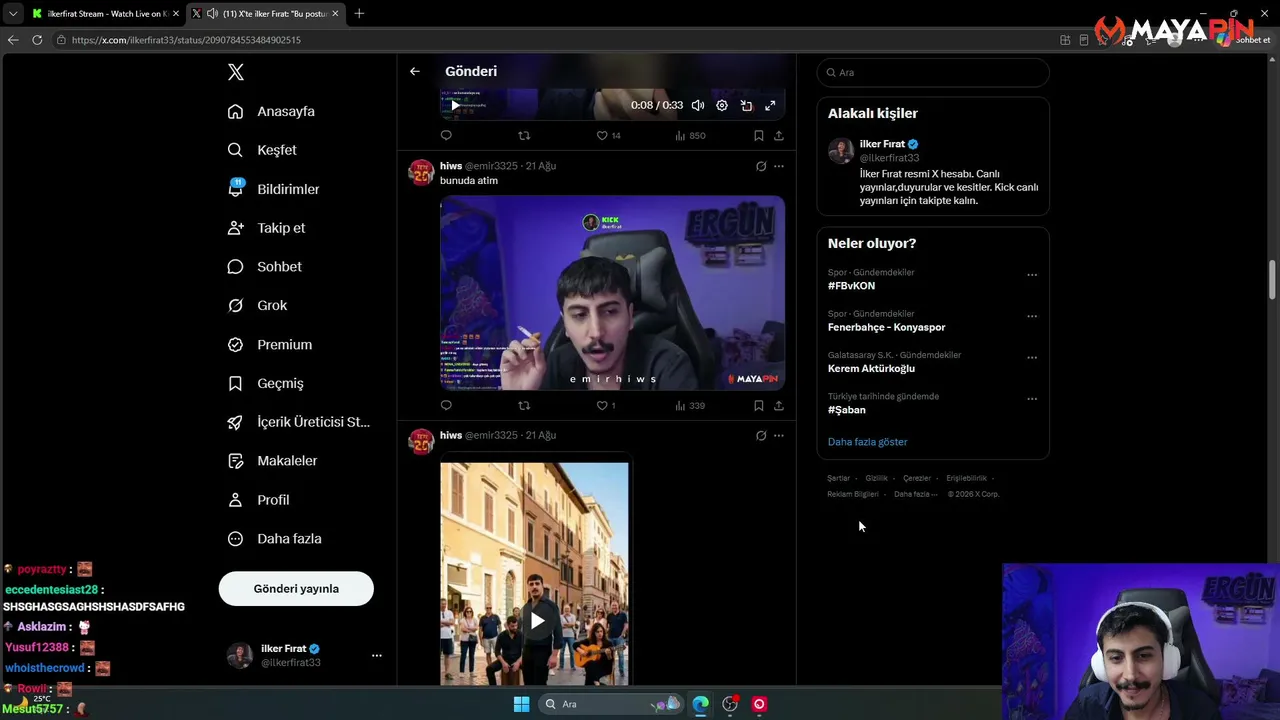Open more options for the "bunuda atim" post
Viewport: 1280px width, 720px height.
[x=779, y=166]
